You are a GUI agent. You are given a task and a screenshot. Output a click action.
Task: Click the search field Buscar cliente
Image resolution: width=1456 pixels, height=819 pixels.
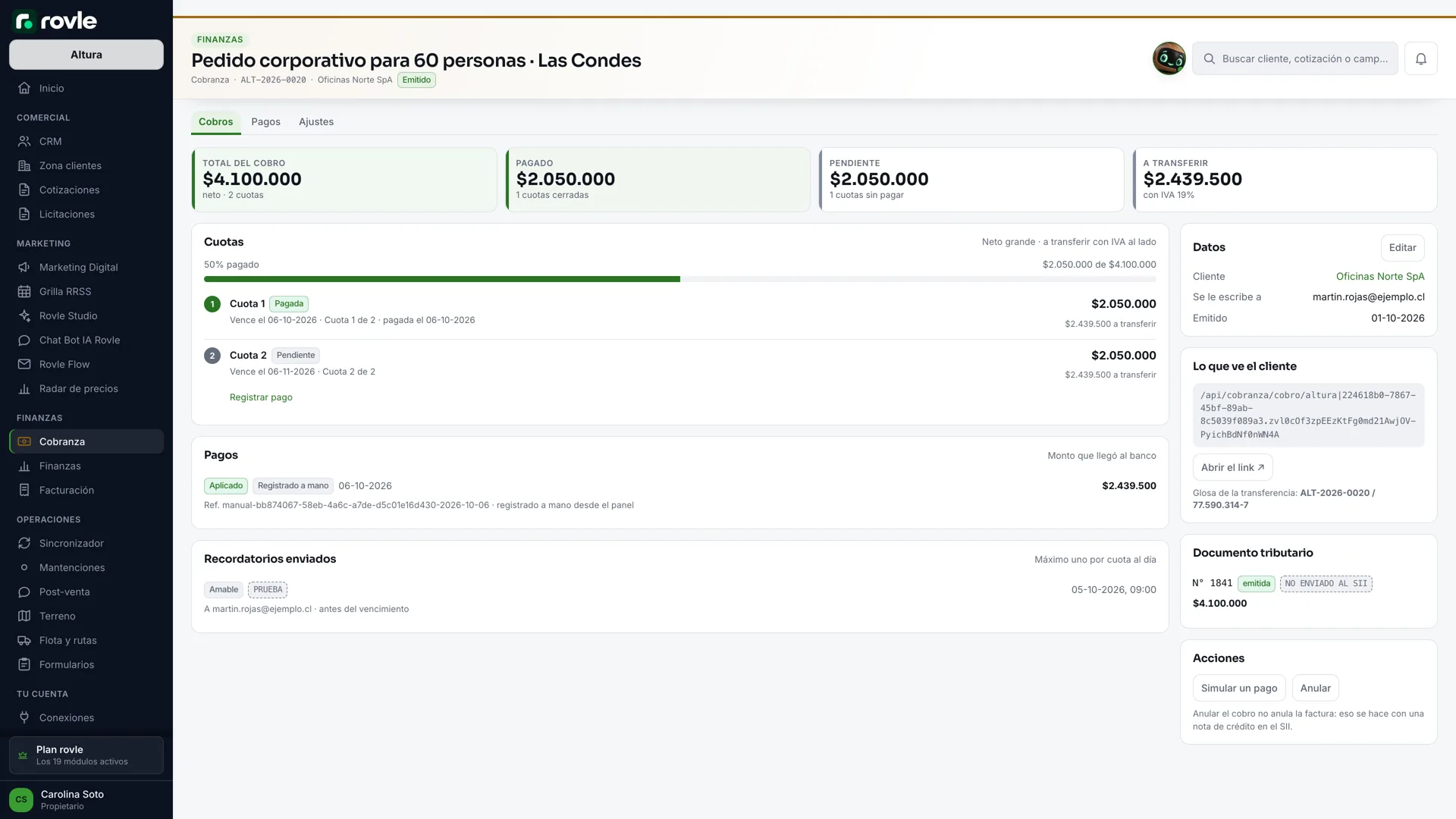pyautogui.click(x=1295, y=58)
